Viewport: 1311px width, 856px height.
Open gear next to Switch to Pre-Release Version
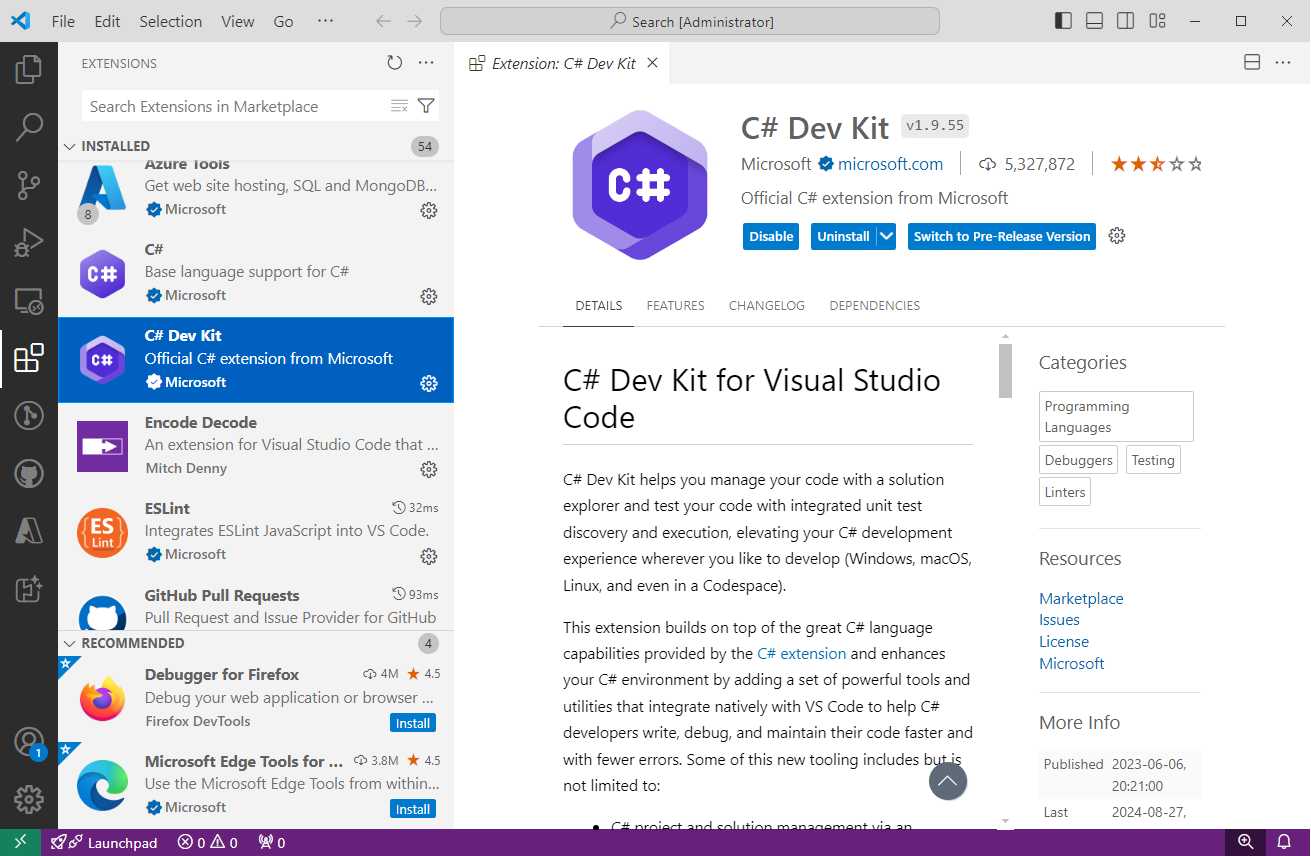(1118, 236)
